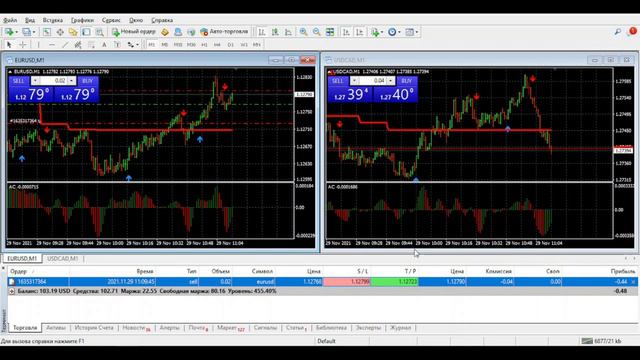Click the Новый ордер button
The image size is (640, 360).
(134, 32)
